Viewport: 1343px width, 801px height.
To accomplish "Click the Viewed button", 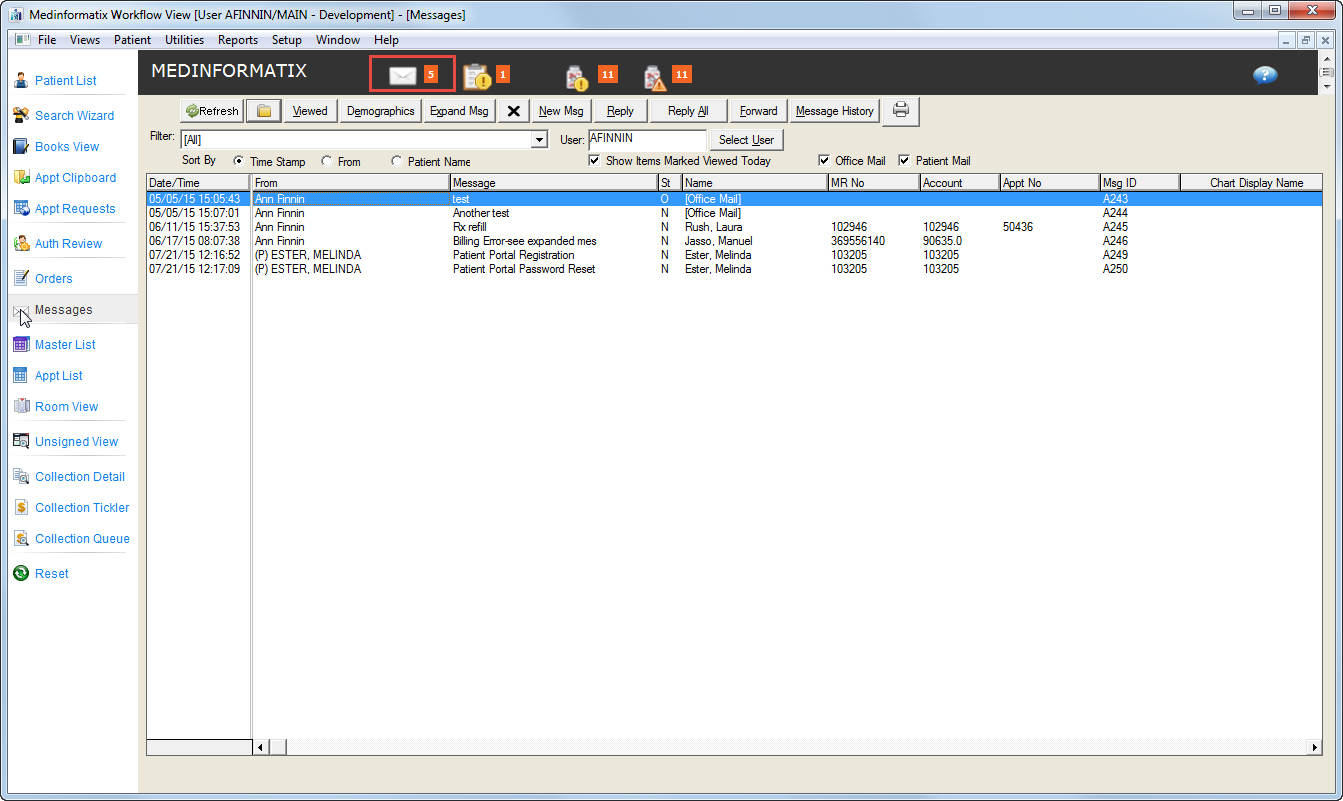I will pos(310,111).
